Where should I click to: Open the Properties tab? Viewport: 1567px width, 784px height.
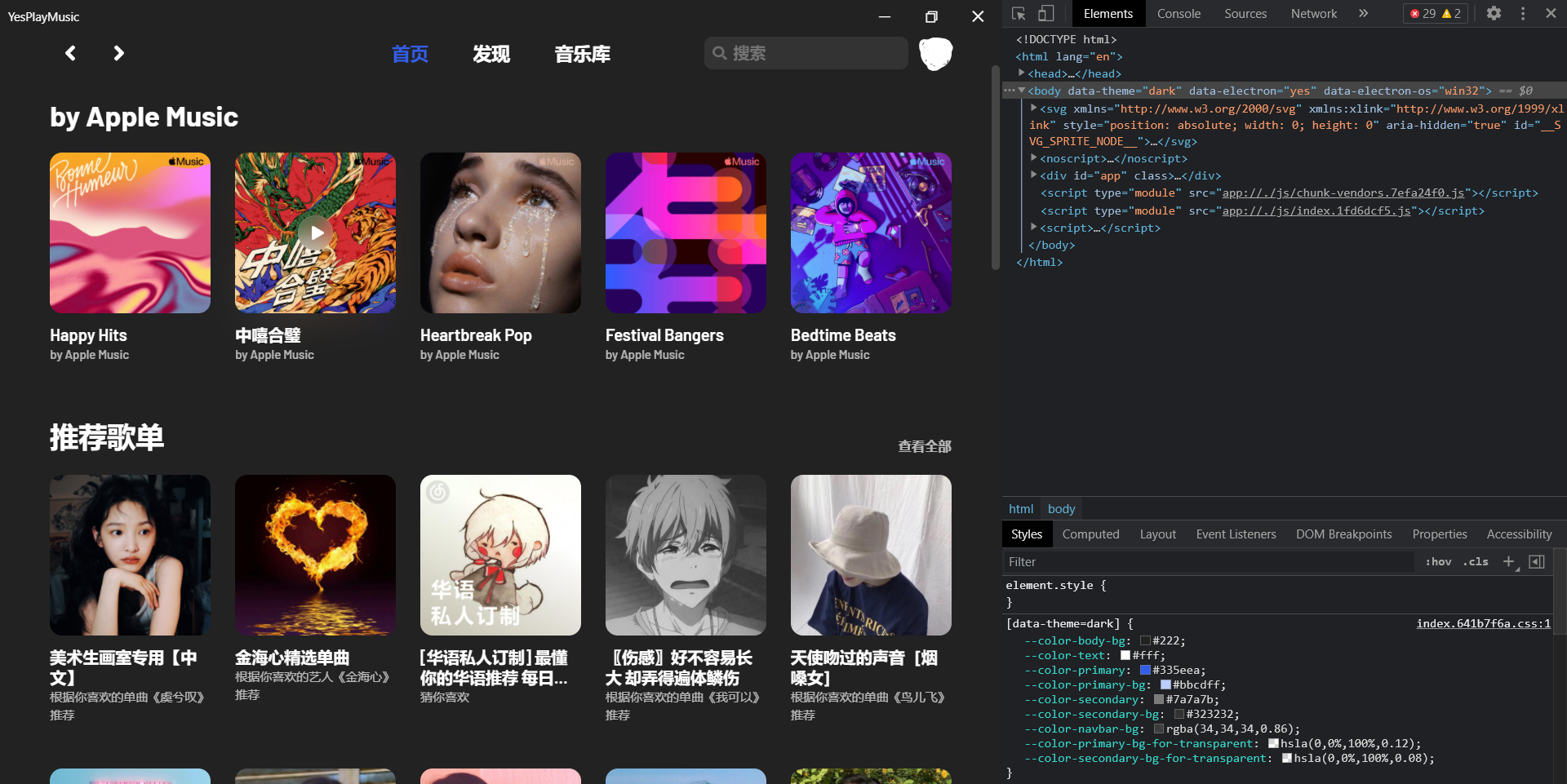pos(1440,534)
